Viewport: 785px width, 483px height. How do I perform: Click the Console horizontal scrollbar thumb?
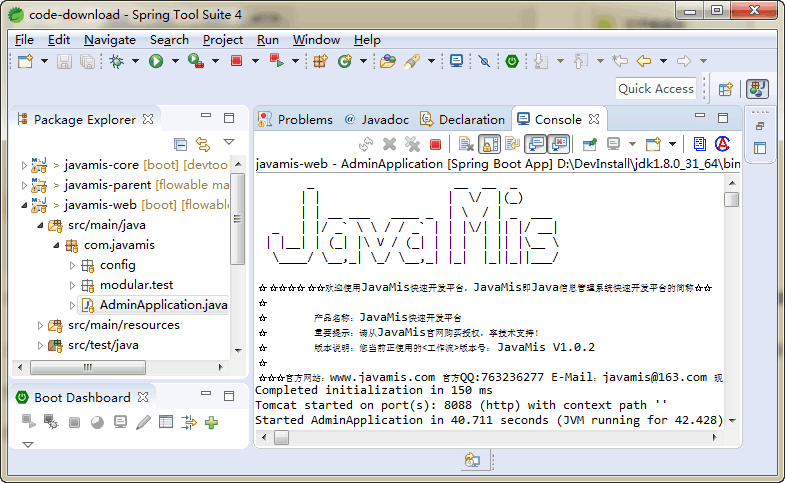281,437
